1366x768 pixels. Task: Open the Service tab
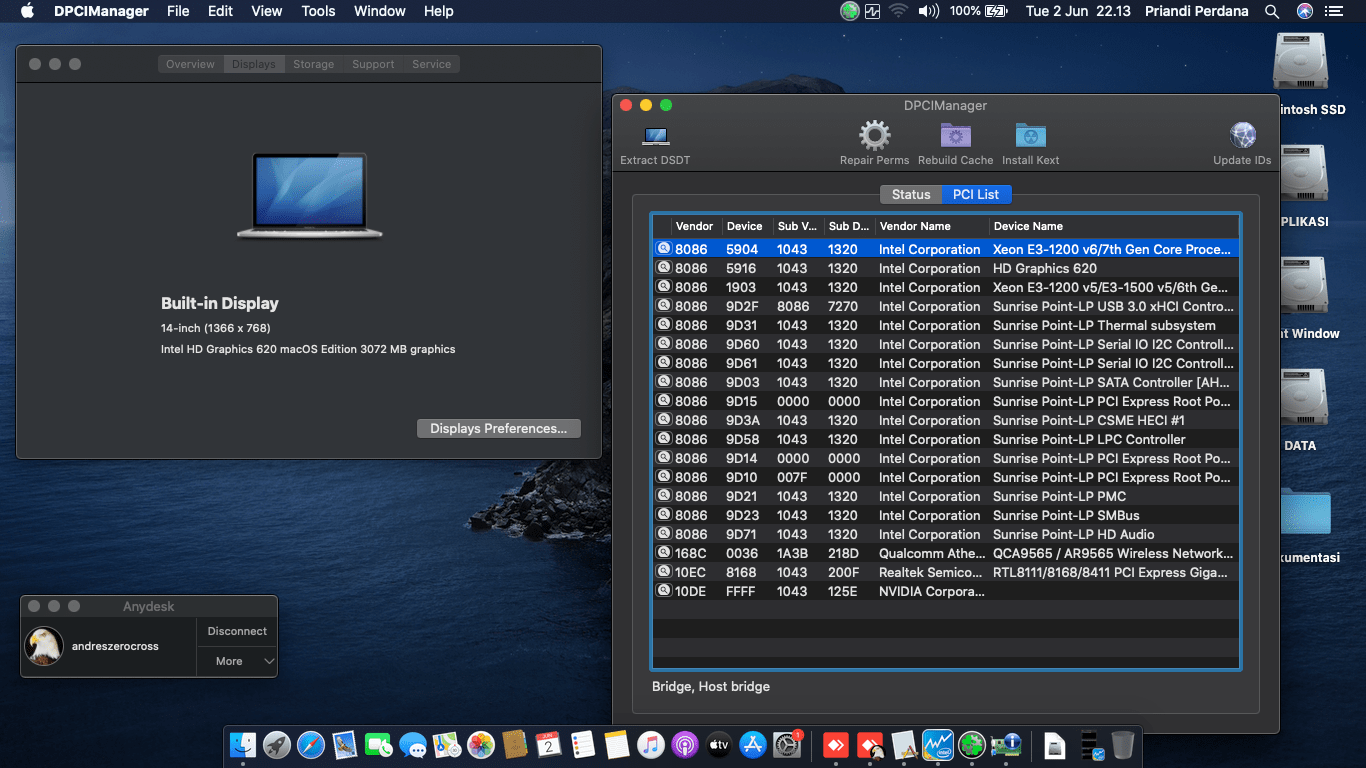tap(432, 64)
